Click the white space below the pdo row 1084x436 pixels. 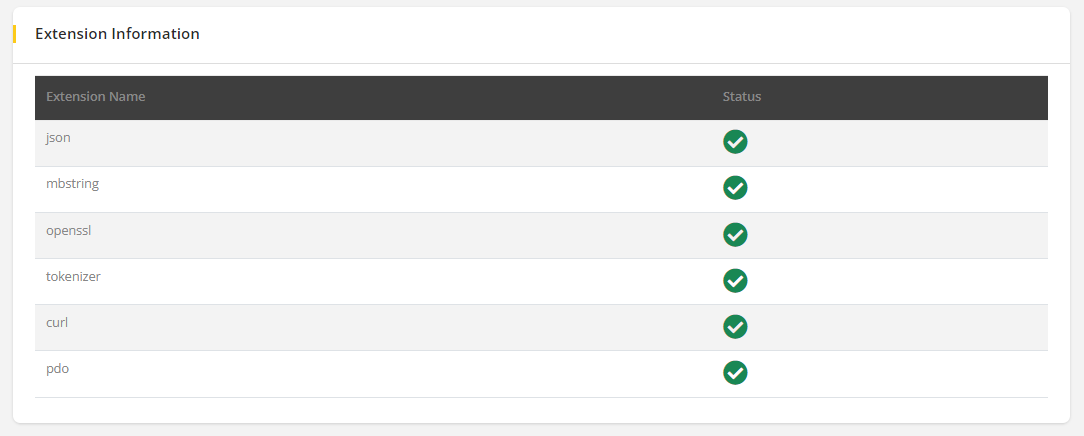(540, 410)
